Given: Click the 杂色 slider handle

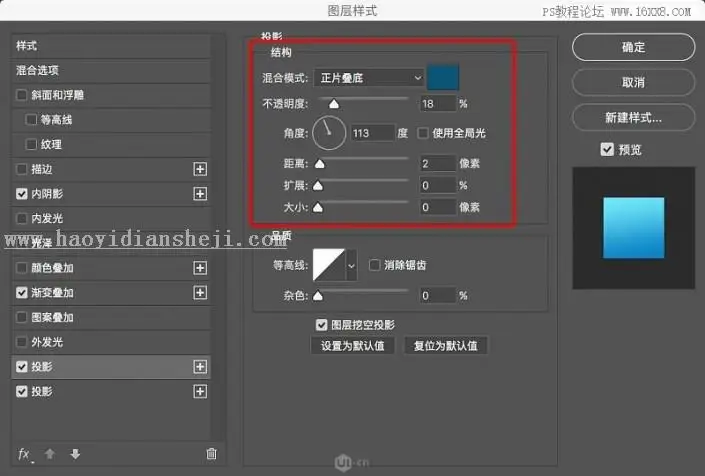Looking at the screenshot, I should [318, 295].
